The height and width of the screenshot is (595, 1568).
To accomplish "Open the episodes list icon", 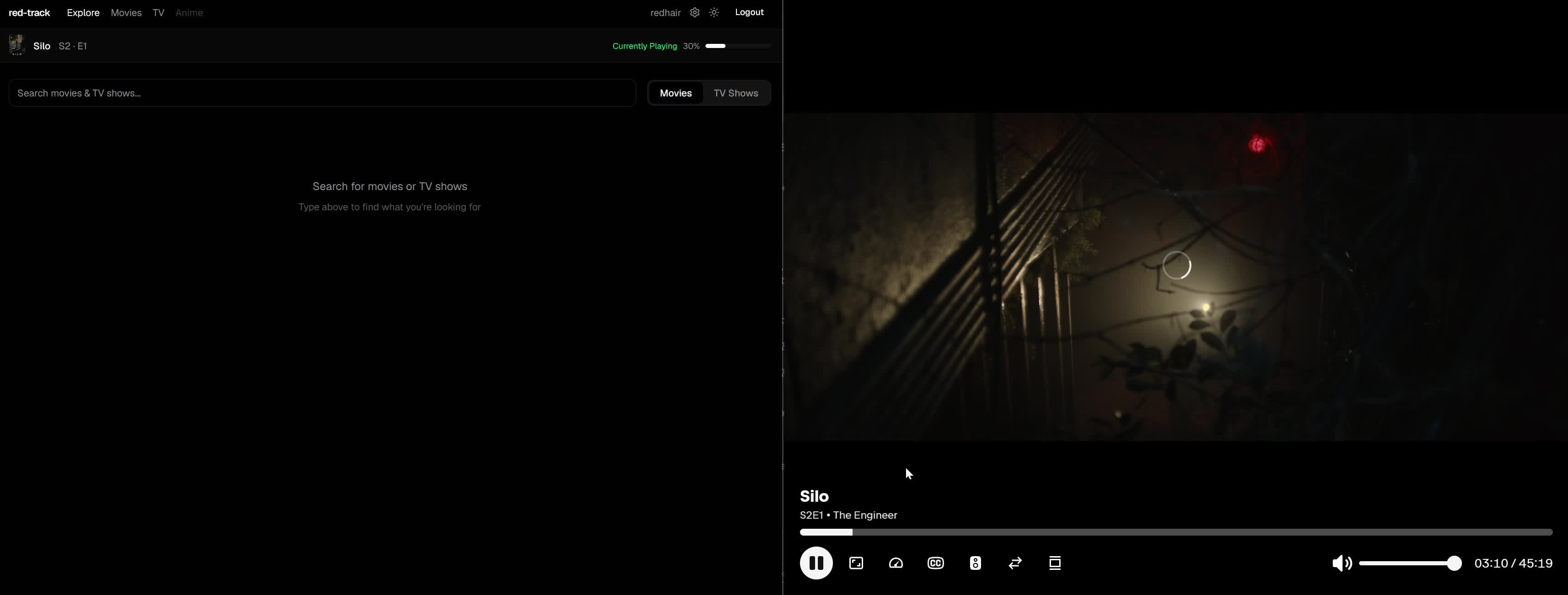I will click(1055, 563).
